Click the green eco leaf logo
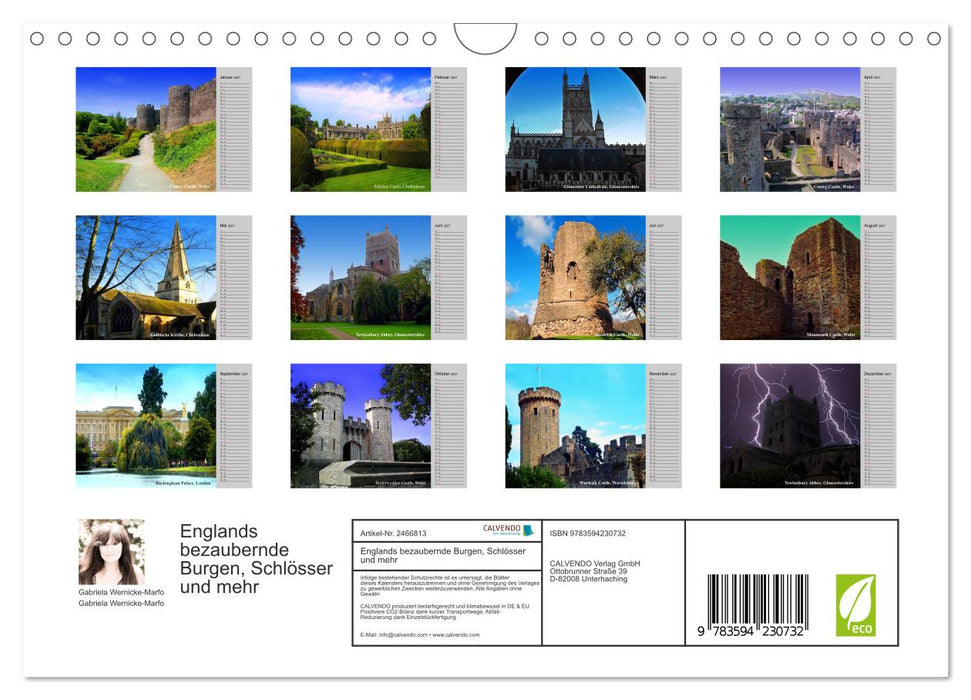Image resolution: width=971 pixels, height=700 pixels. tap(856, 605)
